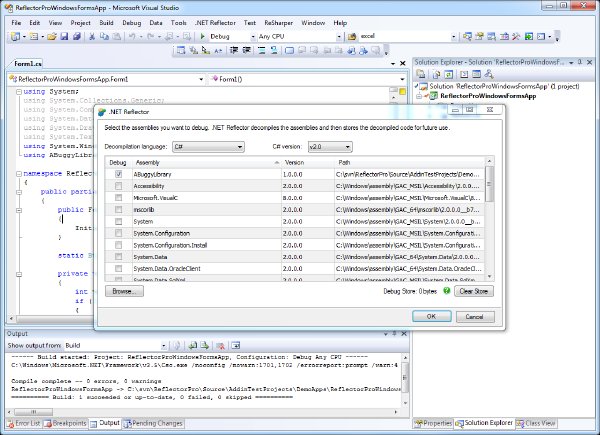Collapse the ReflectorProWindowsFormsApp project node
600x435 pixels.
pos(419,96)
